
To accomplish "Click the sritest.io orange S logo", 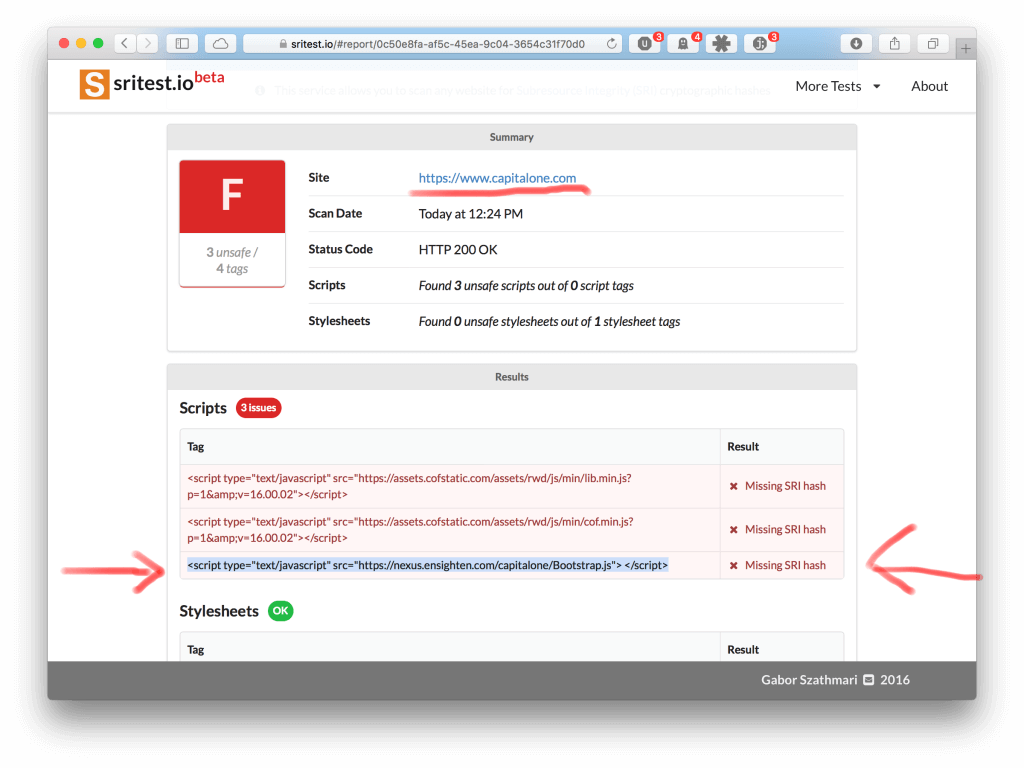I will [x=94, y=84].
